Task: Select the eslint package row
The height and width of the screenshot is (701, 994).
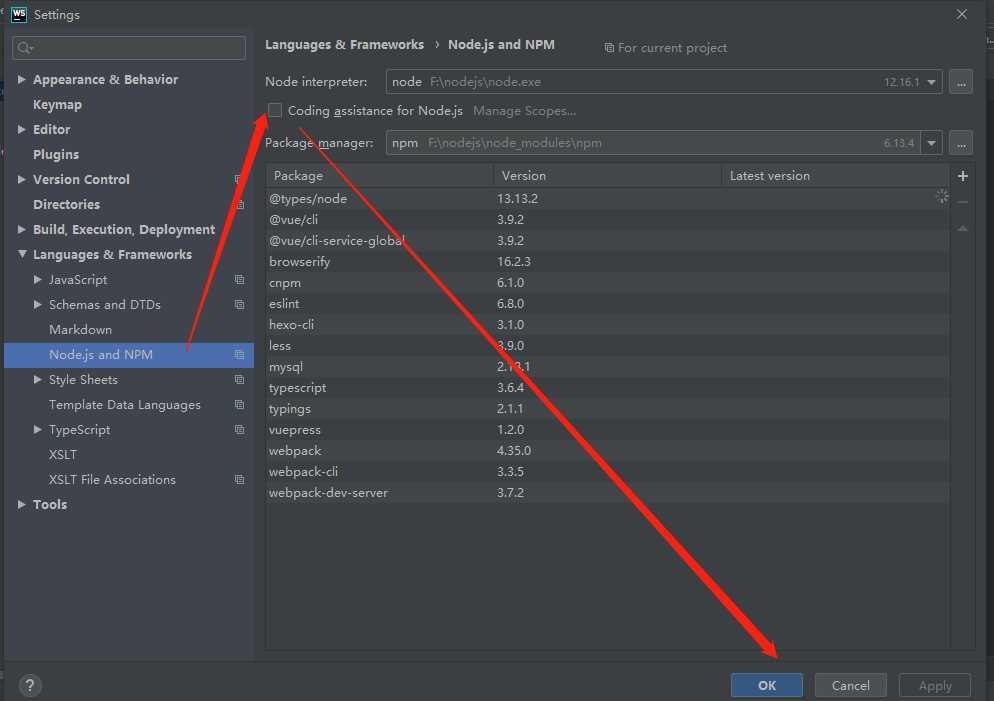Action: tap(607, 304)
